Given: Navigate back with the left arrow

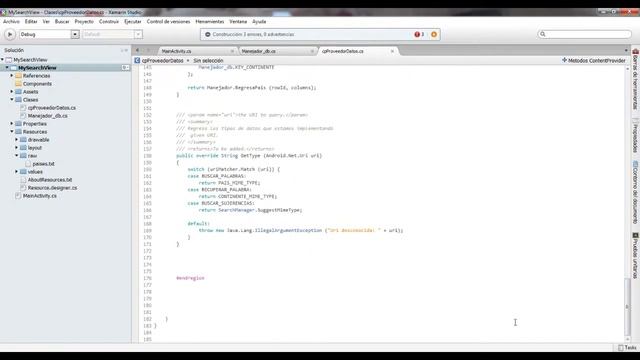Looking at the screenshot, I should (138, 51).
